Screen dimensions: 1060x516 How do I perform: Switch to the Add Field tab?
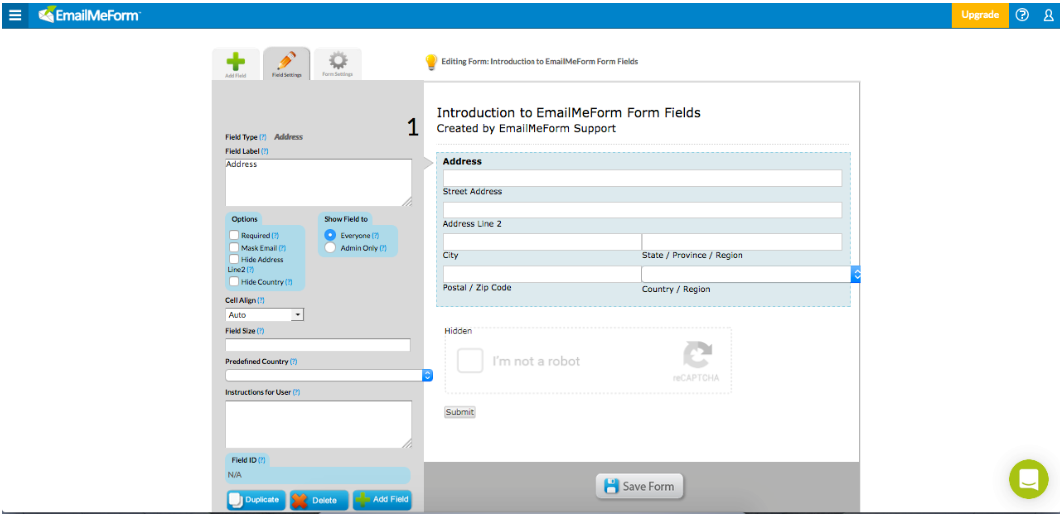(x=235, y=64)
